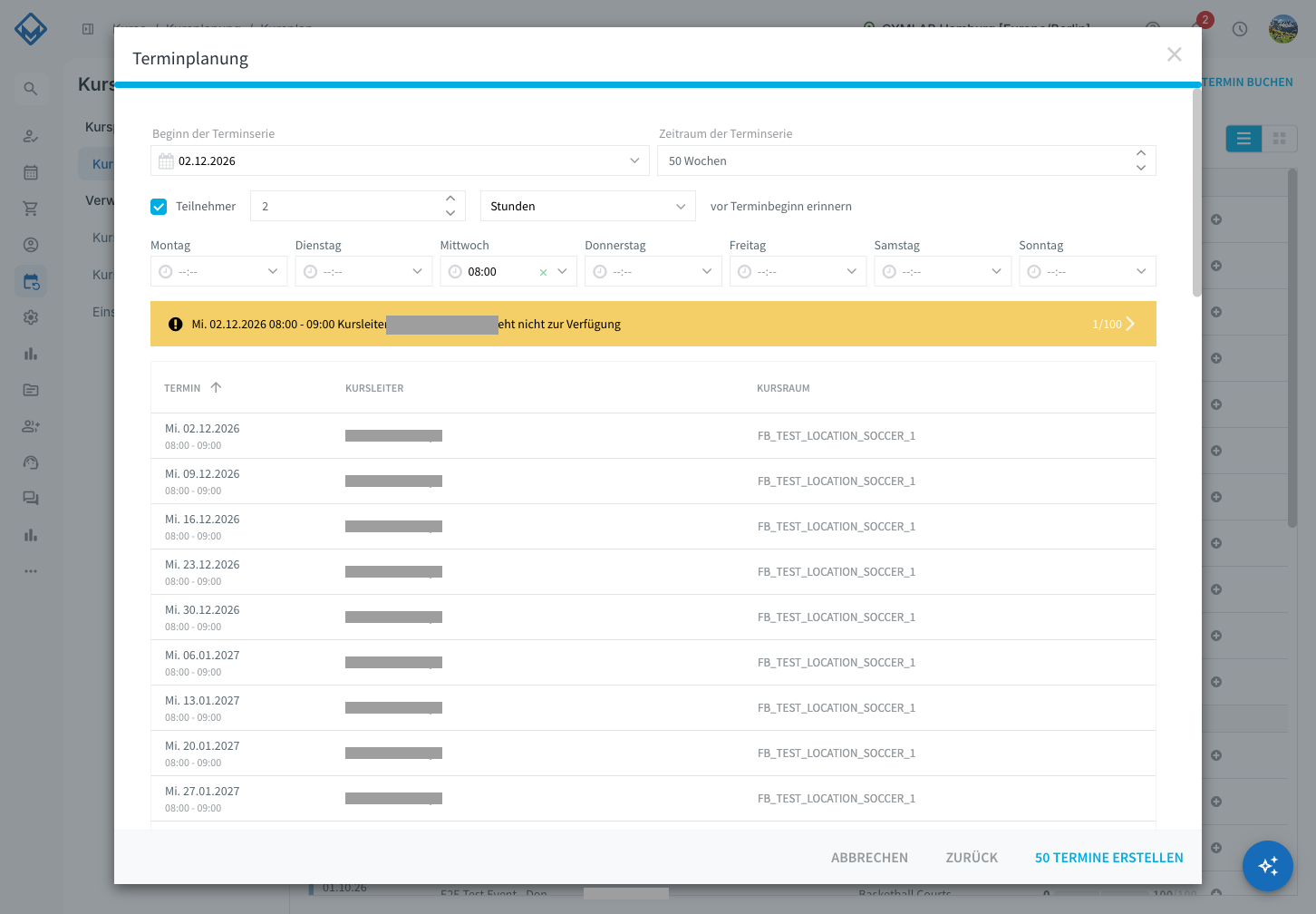Go to next warning with chevron arrow
This screenshot has height=914, width=1316.
(1130, 324)
